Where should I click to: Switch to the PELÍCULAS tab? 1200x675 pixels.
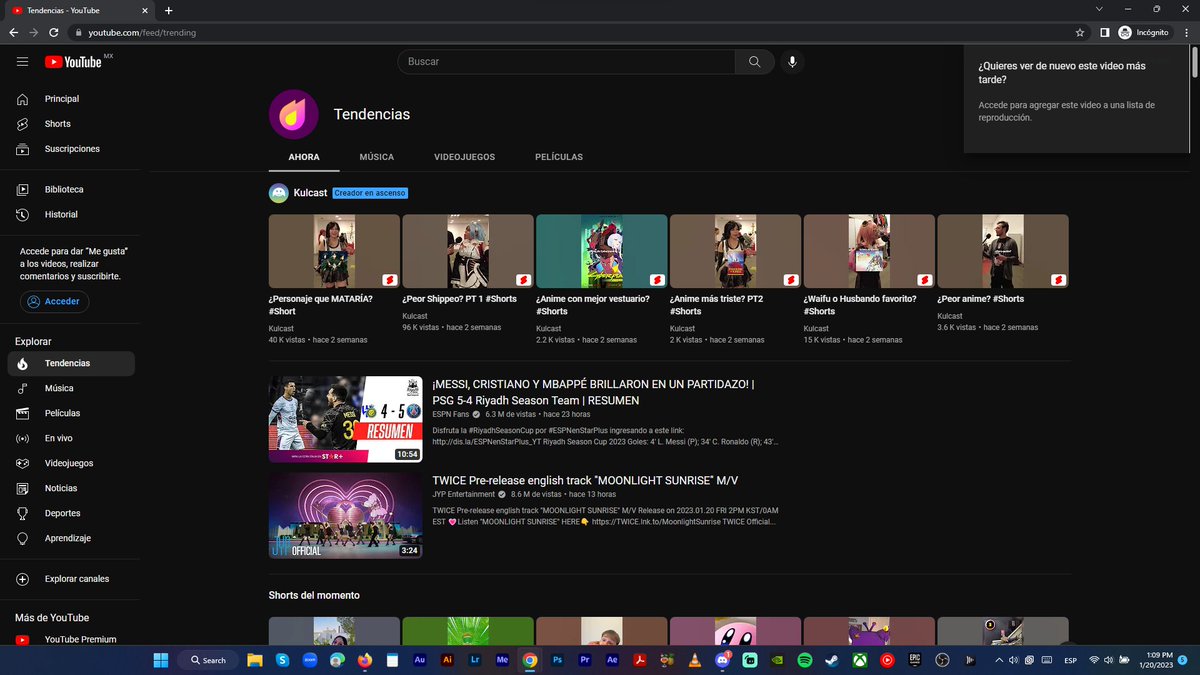coord(559,157)
